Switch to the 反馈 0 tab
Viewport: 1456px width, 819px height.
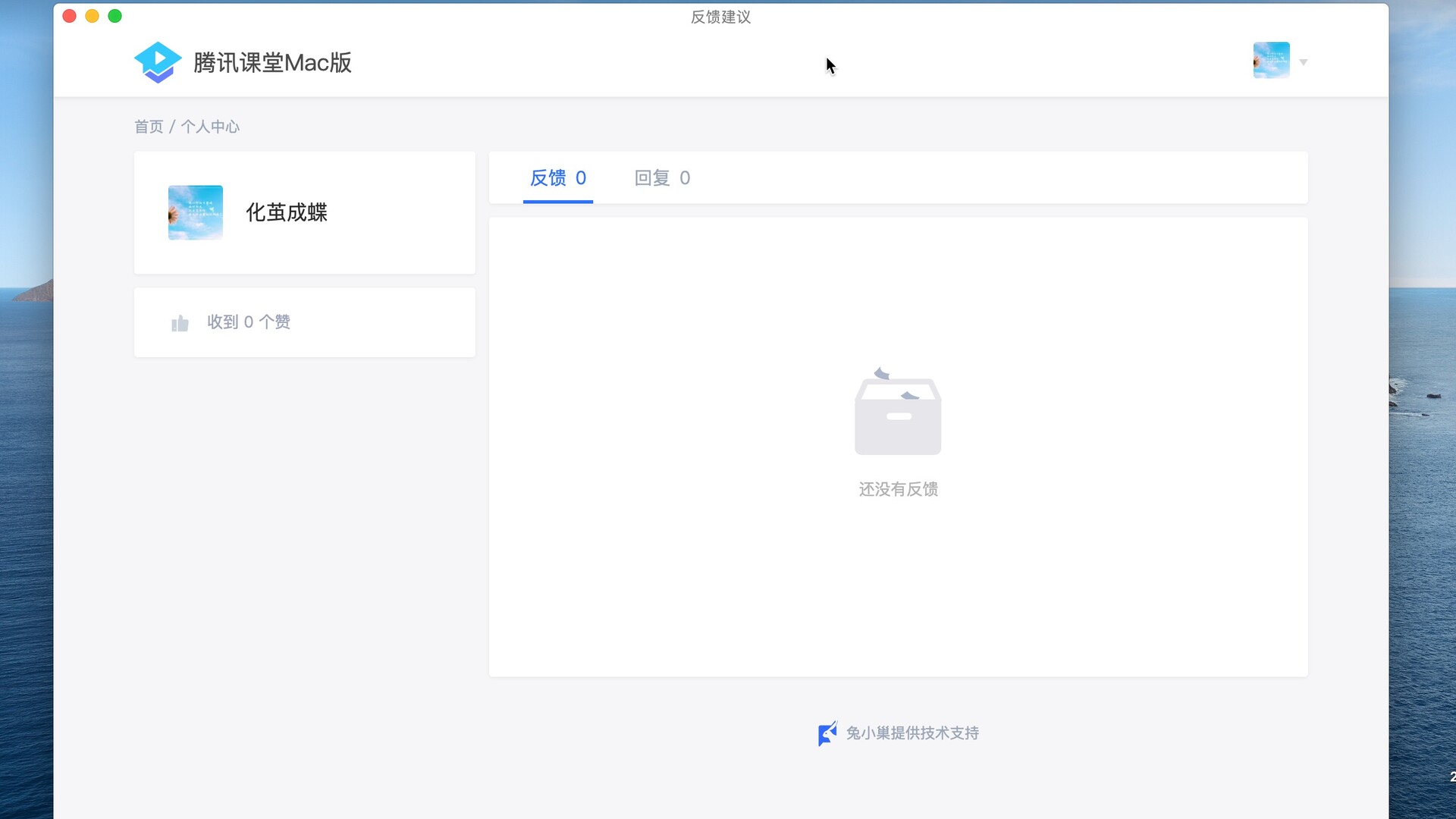(557, 178)
